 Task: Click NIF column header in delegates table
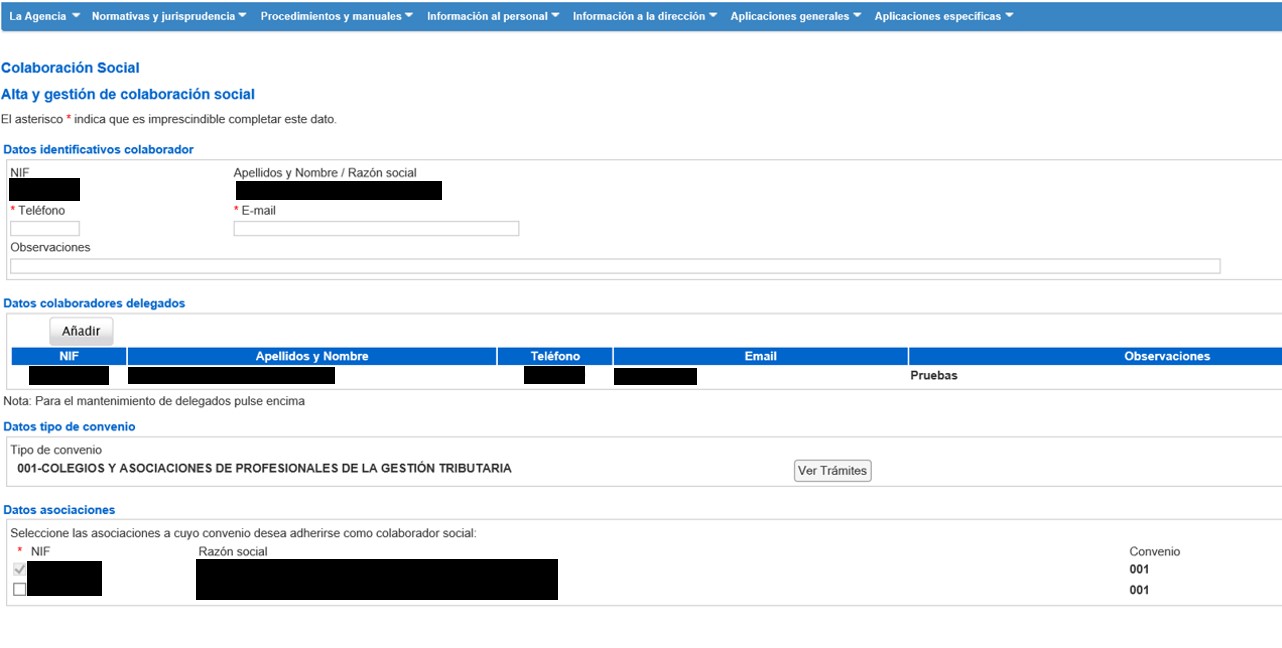tap(69, 356)
